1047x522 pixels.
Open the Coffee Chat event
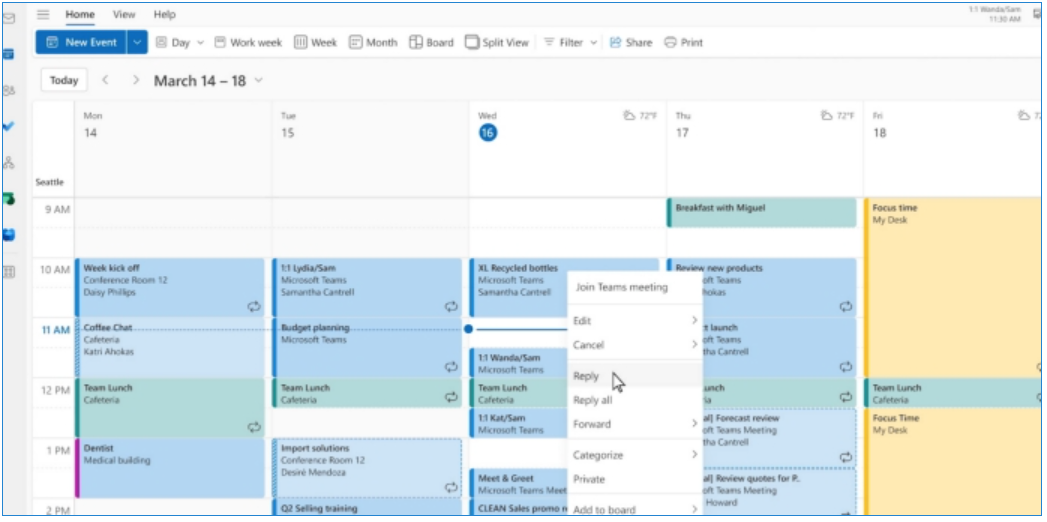[x=170, y=348]
